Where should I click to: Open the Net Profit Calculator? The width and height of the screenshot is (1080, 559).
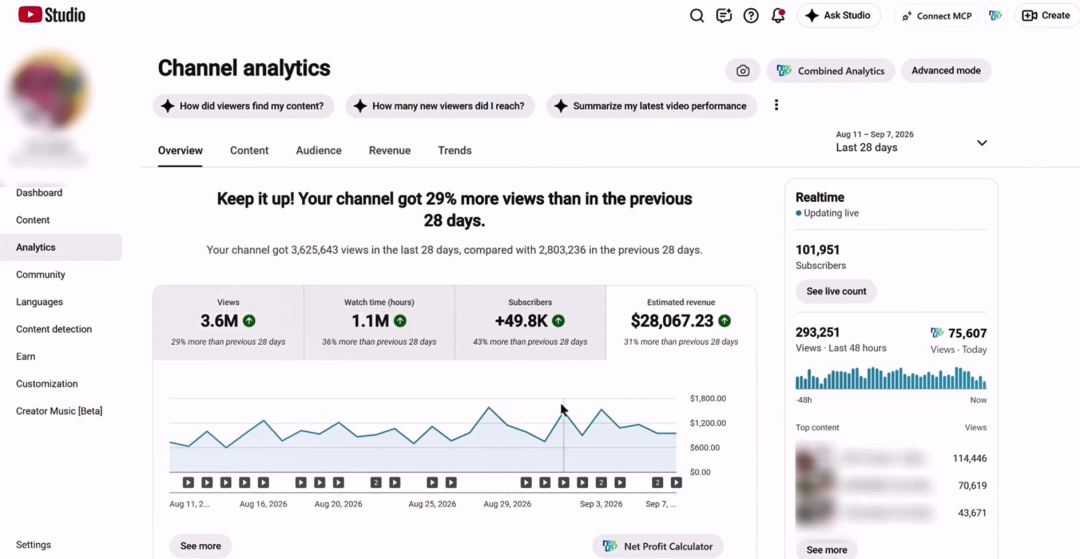click(x=658, y=547)
